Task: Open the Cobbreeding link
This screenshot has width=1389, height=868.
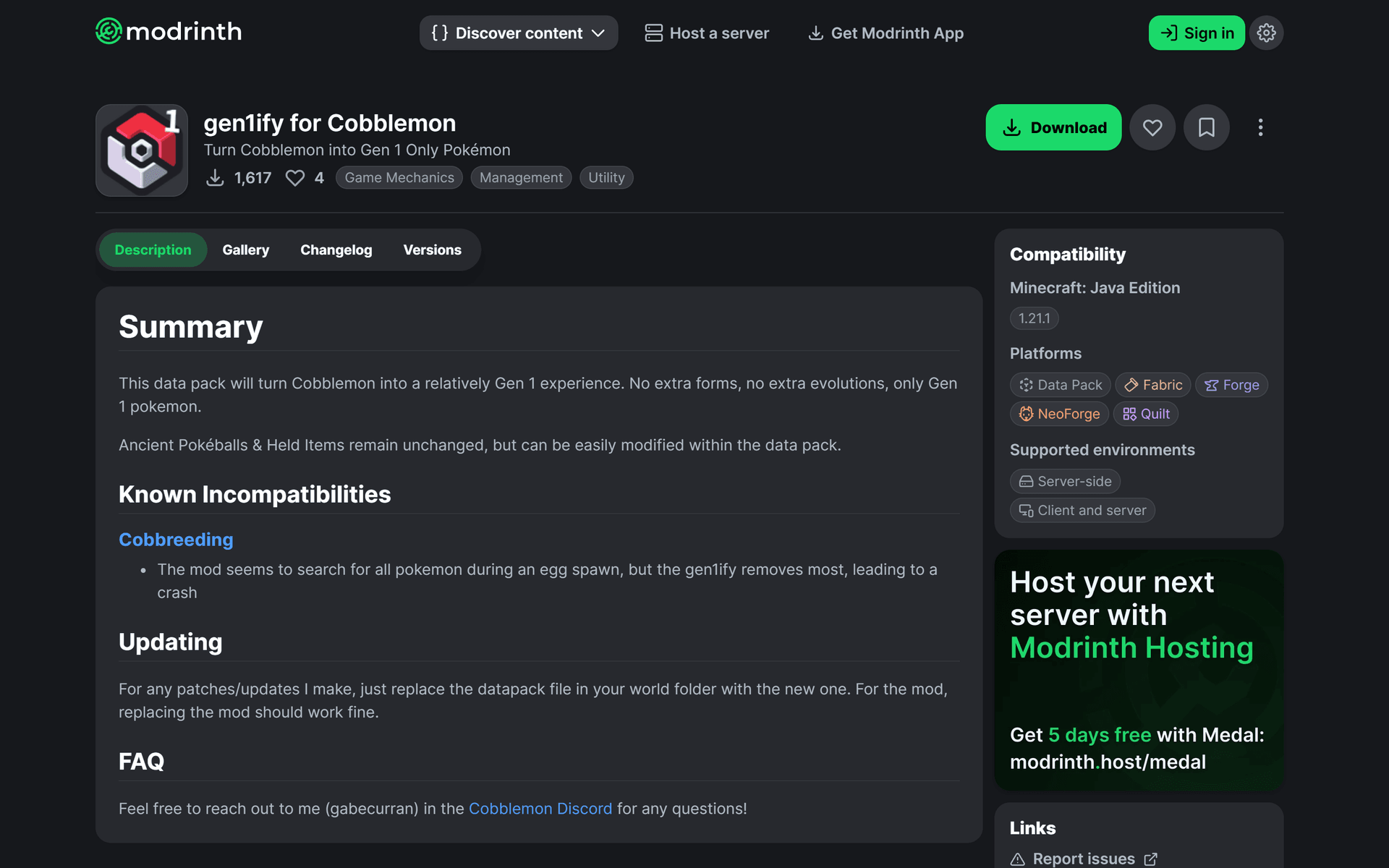Action: pos(176,540)
